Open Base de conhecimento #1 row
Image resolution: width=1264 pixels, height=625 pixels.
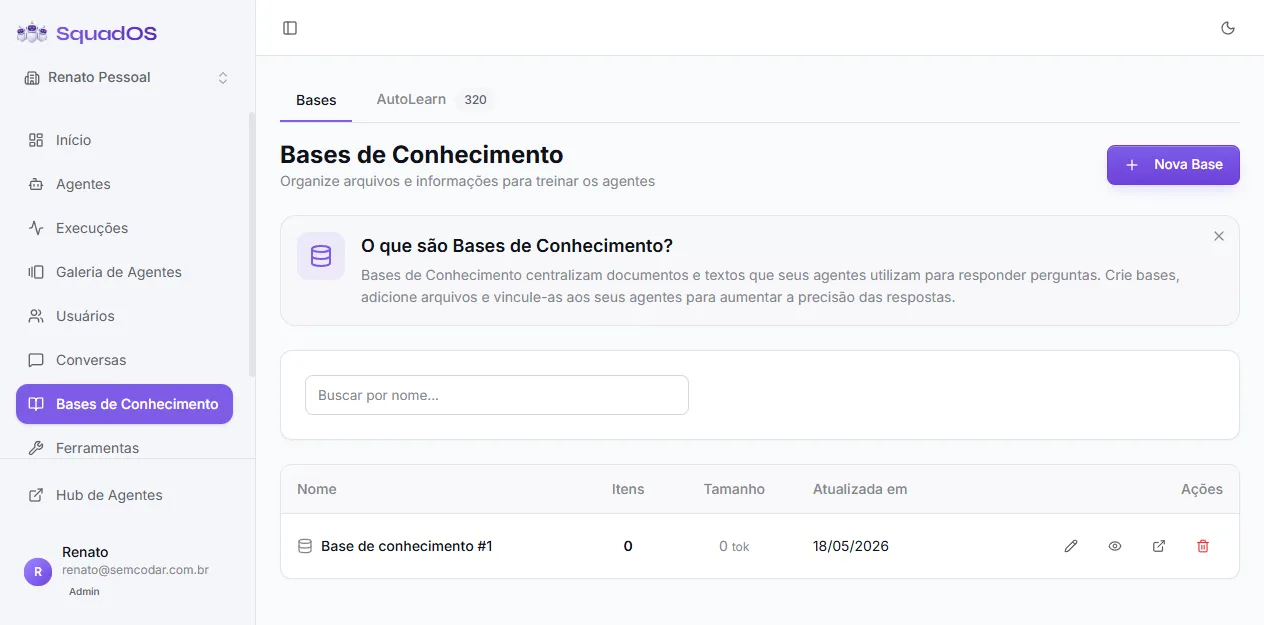(760, 546)
